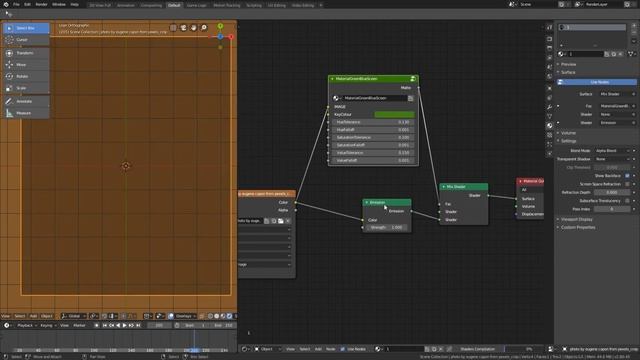Open the Help menu
Viewport: 640px width, 360px height.
75,4
